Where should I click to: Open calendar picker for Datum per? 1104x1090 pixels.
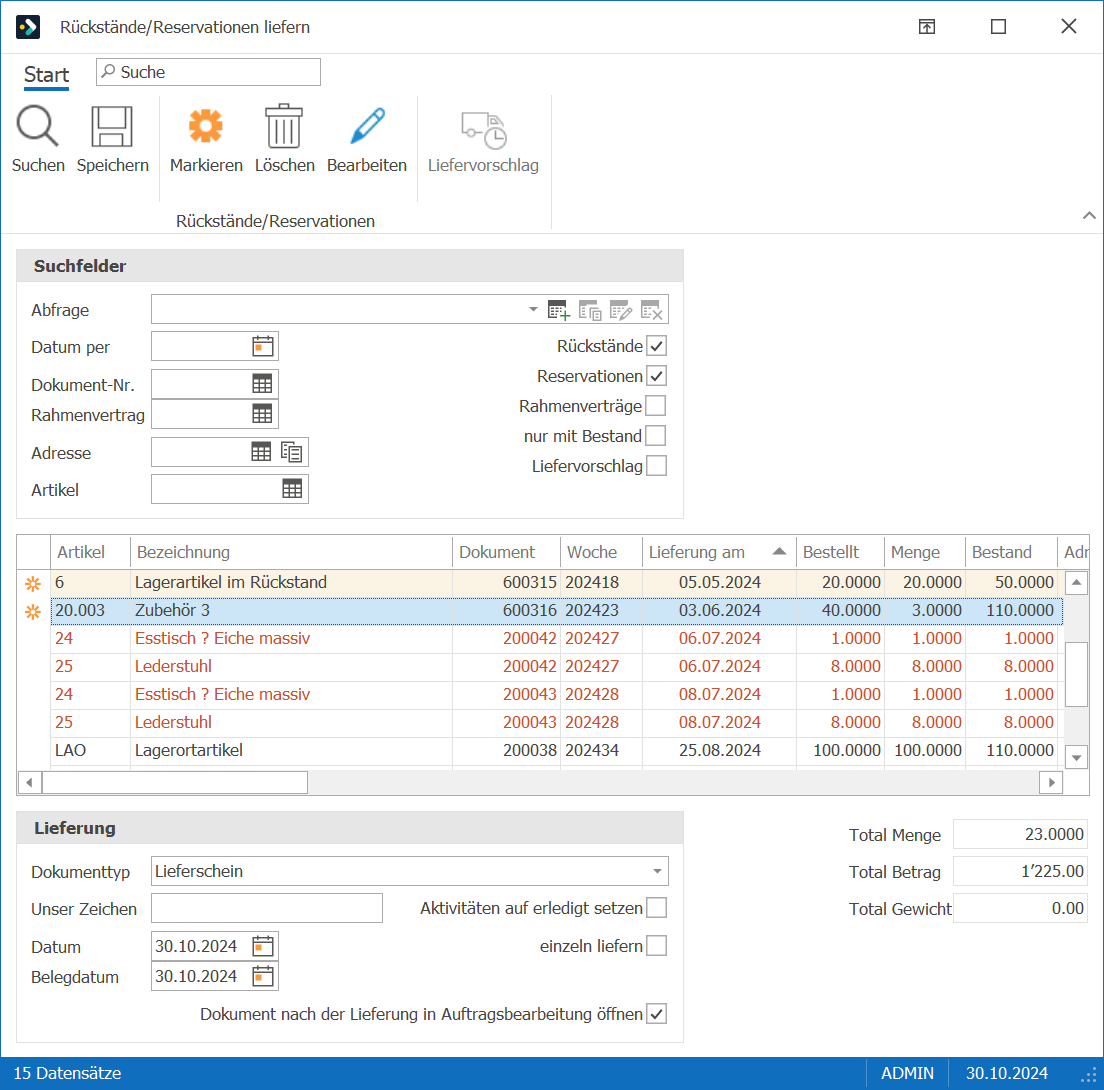263,346
